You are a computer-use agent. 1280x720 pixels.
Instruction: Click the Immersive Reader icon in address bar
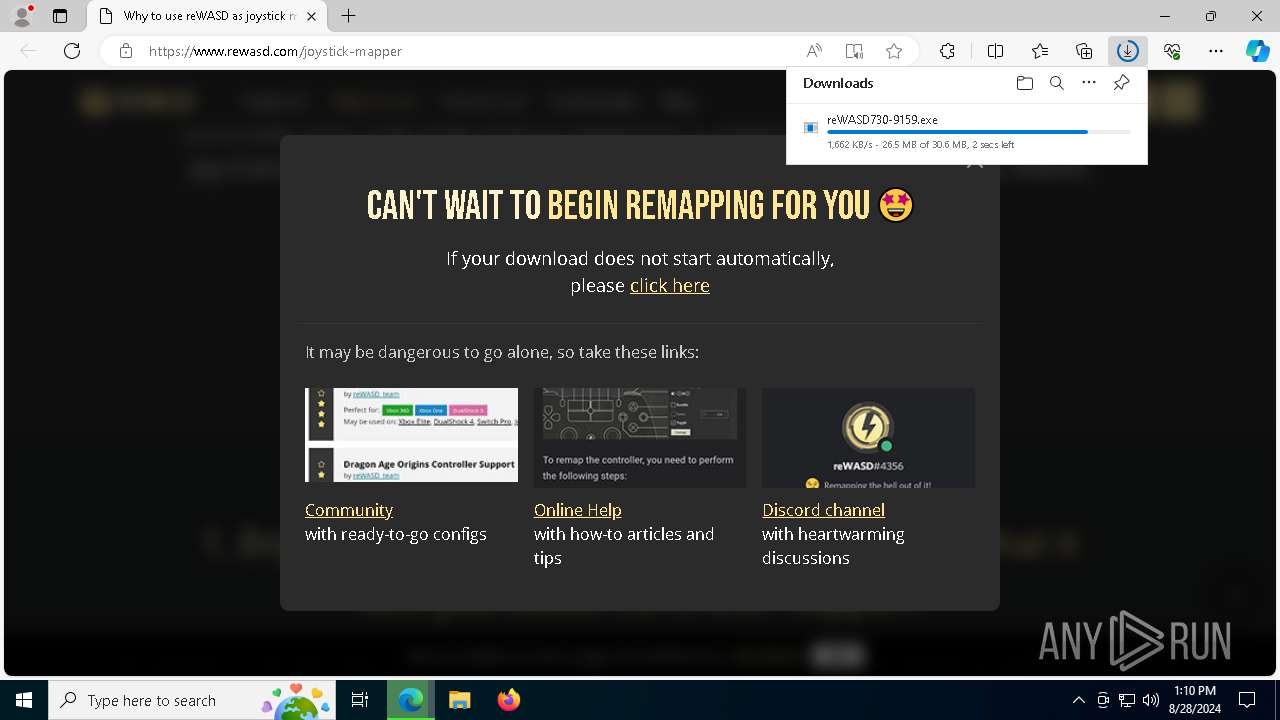coord(854,51)
